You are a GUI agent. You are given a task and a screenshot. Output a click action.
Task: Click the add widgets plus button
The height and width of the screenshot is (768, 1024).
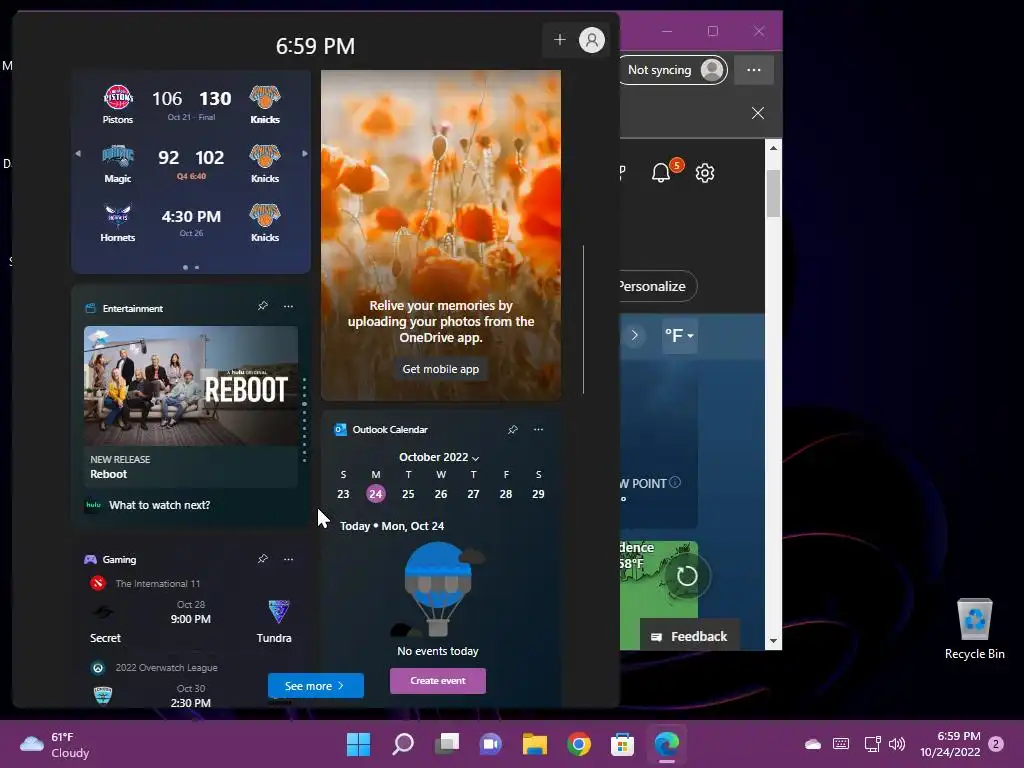(559, 40)
